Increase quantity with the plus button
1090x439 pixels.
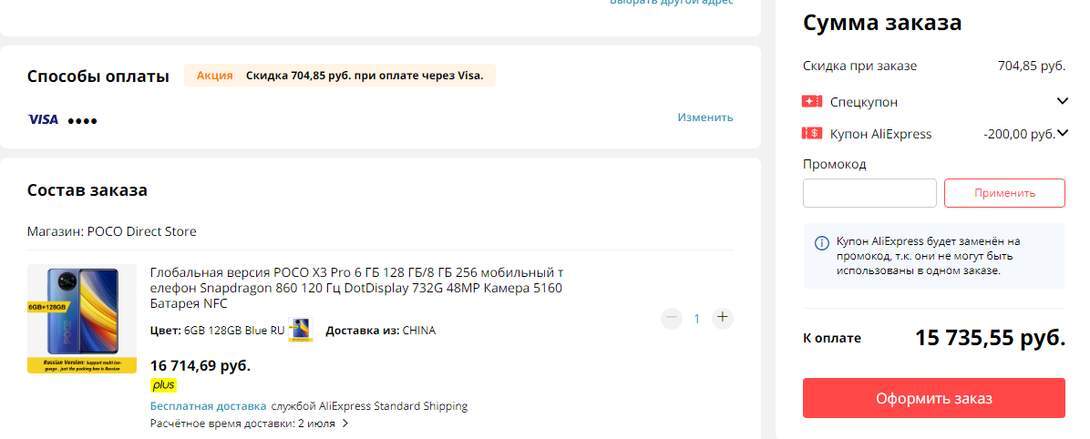723,317
